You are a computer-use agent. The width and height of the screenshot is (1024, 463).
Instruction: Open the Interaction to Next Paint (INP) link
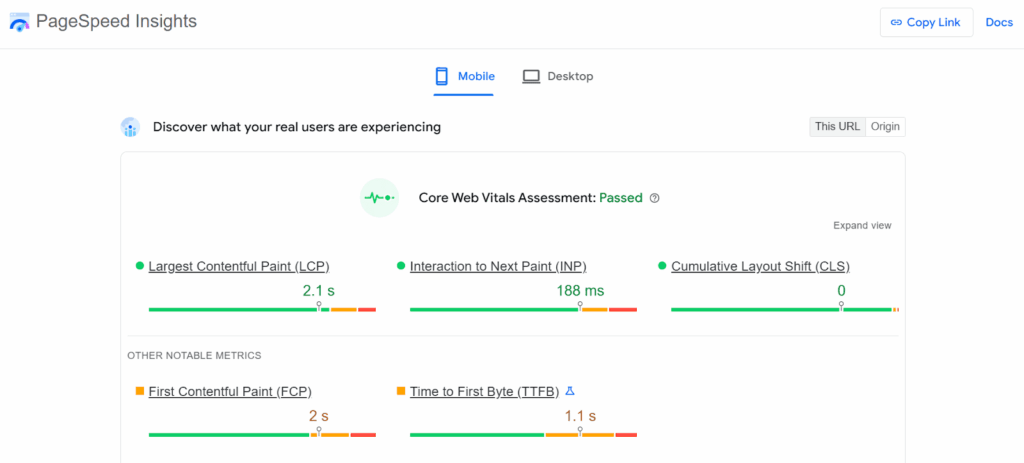coord(498,266)
